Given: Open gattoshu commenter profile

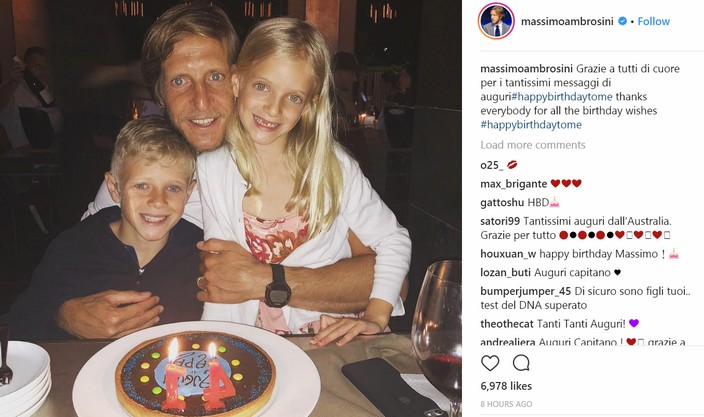Looking at the screenshot, I should click(502, 202).
